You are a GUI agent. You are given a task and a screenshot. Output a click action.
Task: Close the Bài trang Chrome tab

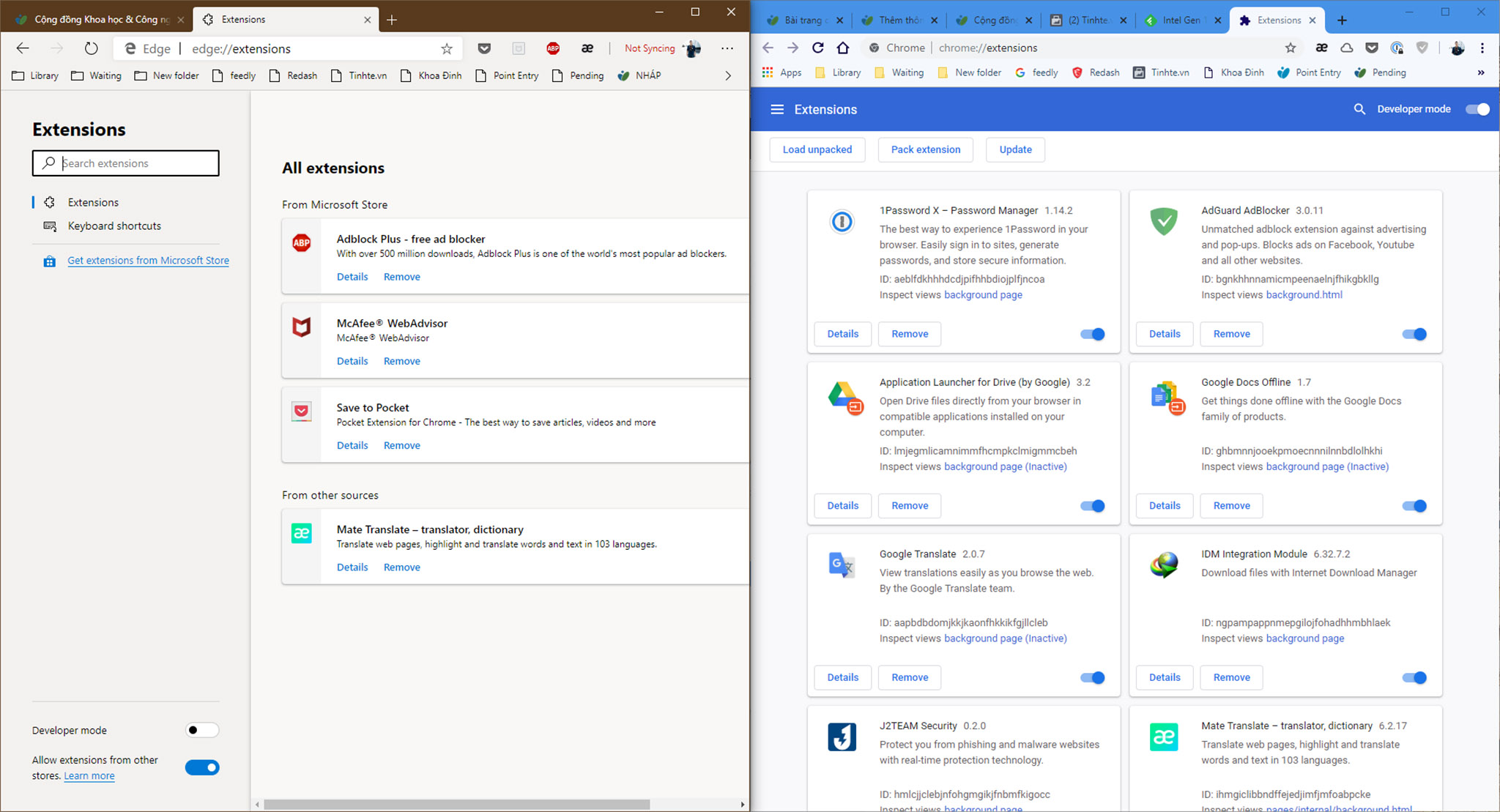pyautogui.click(x=839, y=21)
